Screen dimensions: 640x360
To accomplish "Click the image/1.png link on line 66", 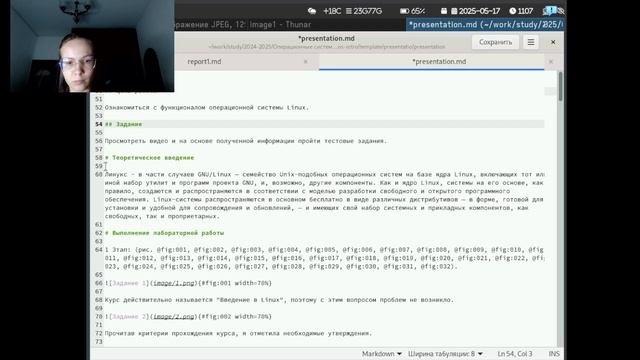I will tap(174, 283).
